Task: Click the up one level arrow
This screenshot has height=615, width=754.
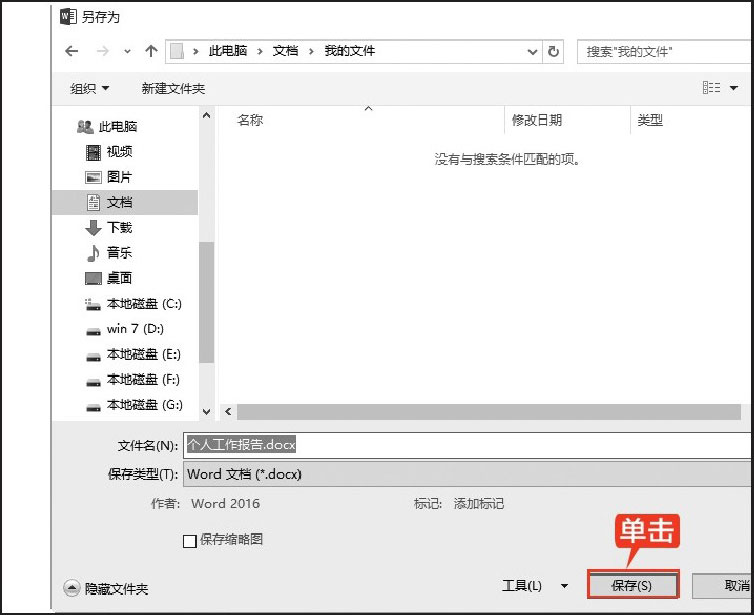Action: [x=151, y=51]
